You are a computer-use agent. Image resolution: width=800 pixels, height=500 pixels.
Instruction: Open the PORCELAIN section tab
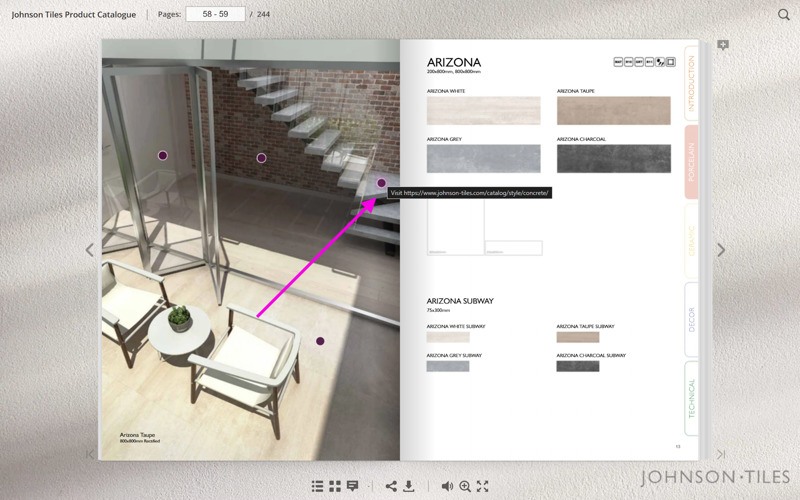coord(691,162)
